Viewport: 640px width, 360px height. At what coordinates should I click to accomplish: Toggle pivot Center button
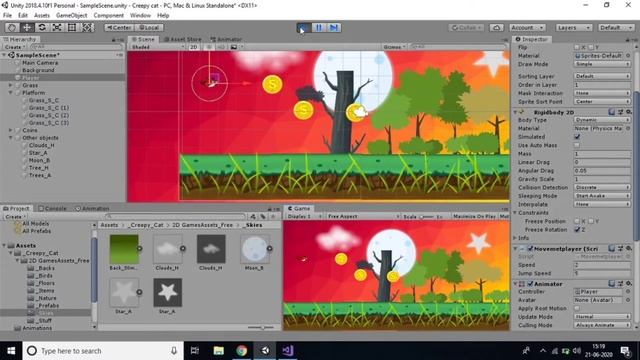point(119,27)
